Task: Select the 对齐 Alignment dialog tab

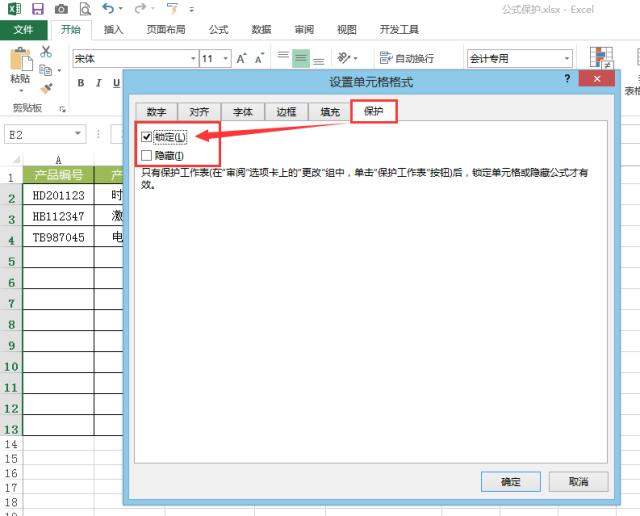Action: 199,111
